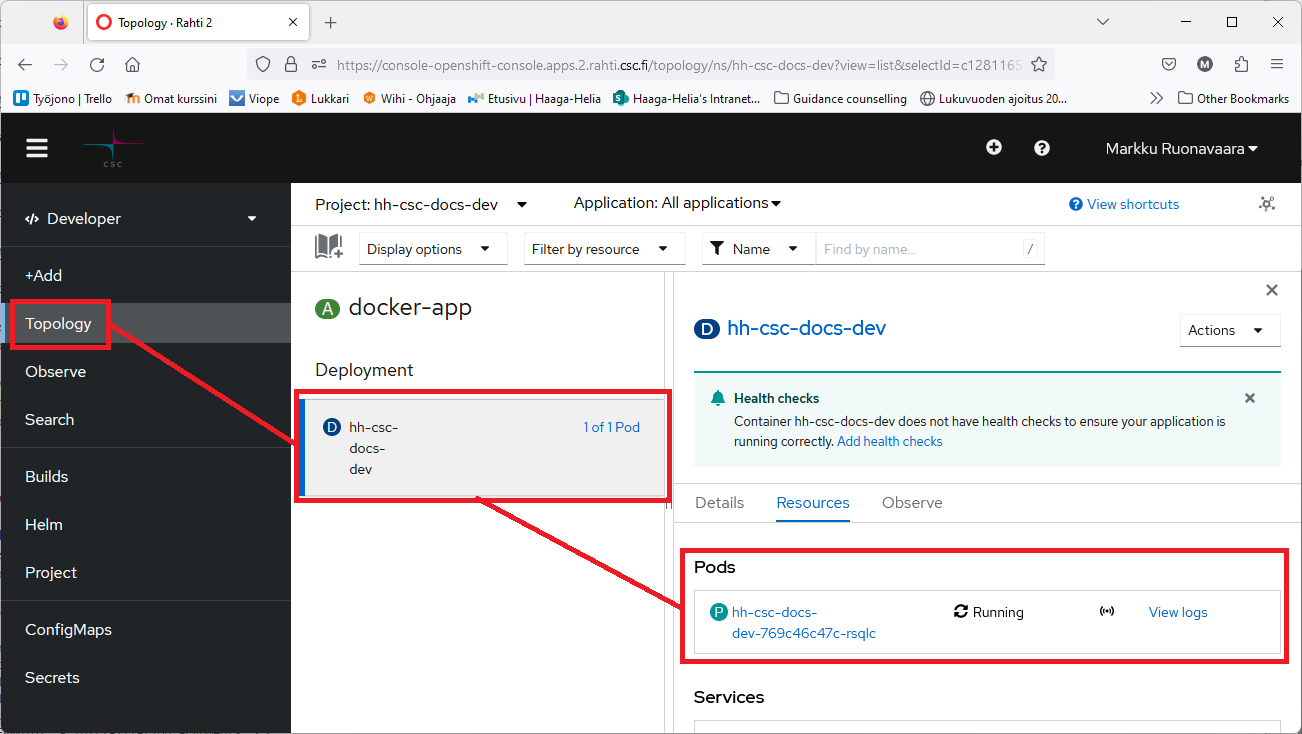
Task: Switch to graph view via topology icon
Action: [x=1267, y=204]
